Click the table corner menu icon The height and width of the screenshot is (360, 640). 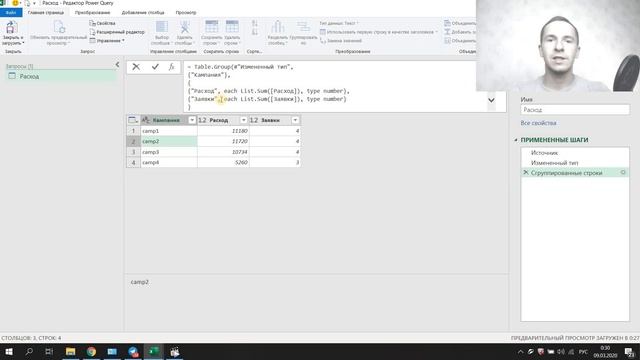click(x=133, y=120)
